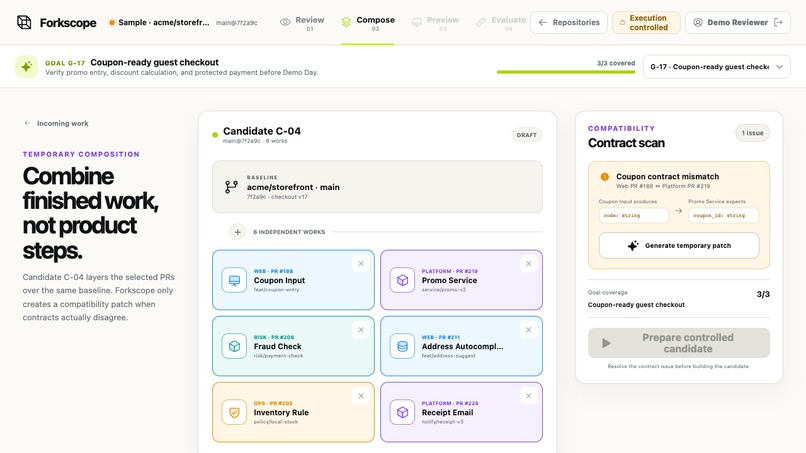Screen dimensions: 806x453
Task: Select the Fraud Check card title
Action: click(278, 347)
